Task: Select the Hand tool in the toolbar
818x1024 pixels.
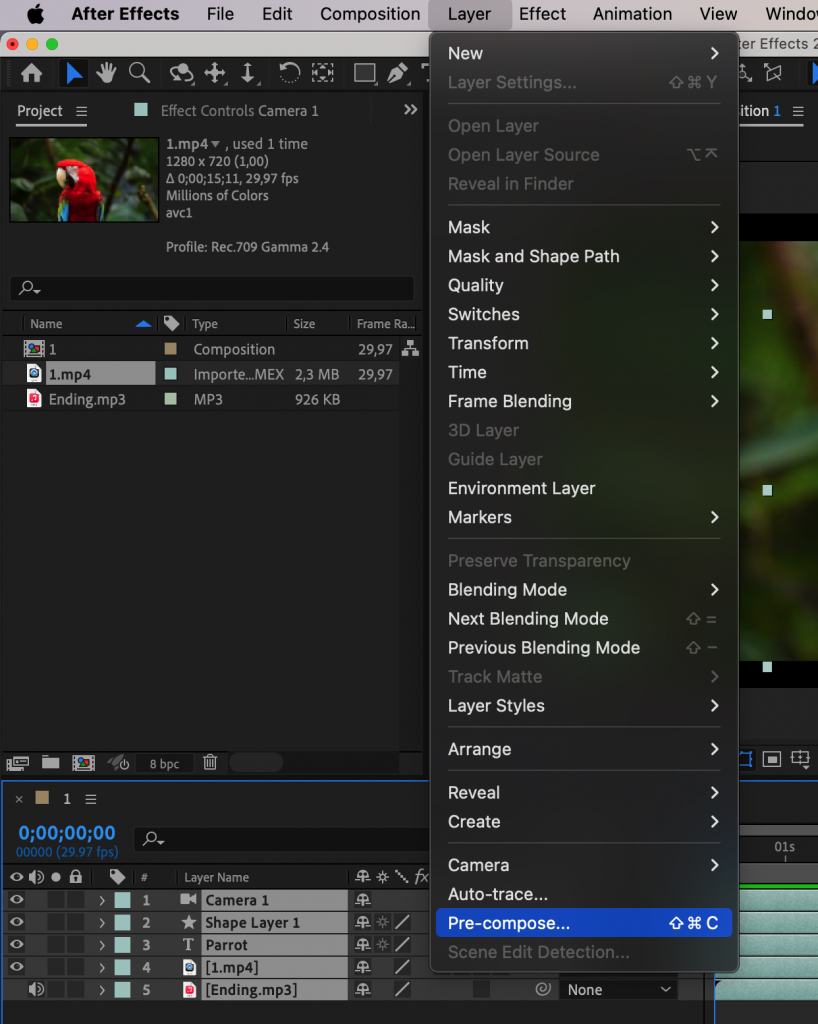Action: click(105, 73)
